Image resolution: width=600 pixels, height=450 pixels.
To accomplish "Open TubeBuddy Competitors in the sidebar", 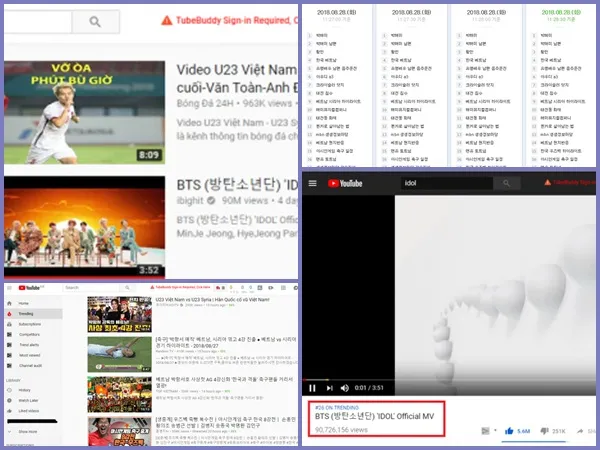I will click(x=29, y=334).
